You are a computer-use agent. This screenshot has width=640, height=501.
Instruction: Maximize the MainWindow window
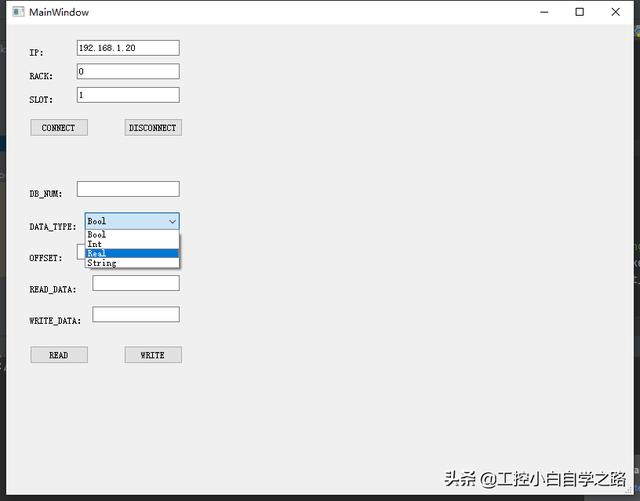580,12
